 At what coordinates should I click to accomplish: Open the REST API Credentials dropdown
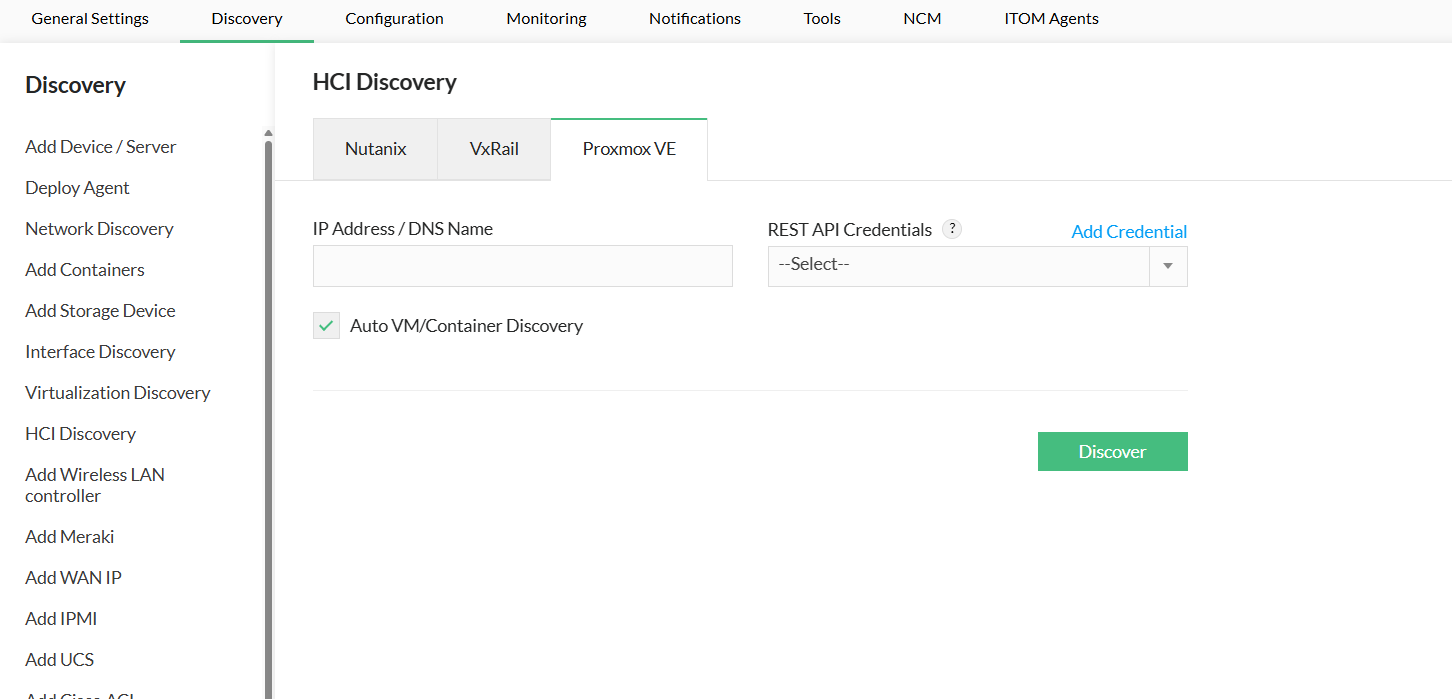click(x=958, y=266)
